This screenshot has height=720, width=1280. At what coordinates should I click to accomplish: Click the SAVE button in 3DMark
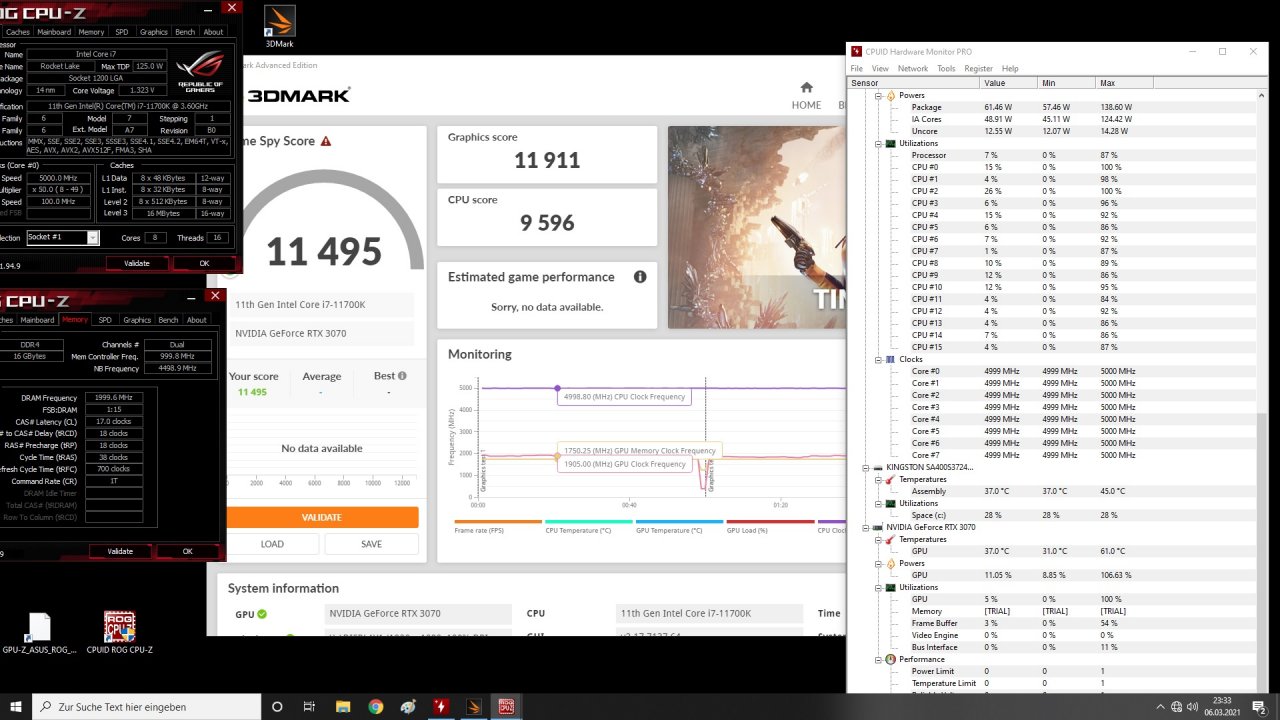pyautogui.click(x=371, y=544)
